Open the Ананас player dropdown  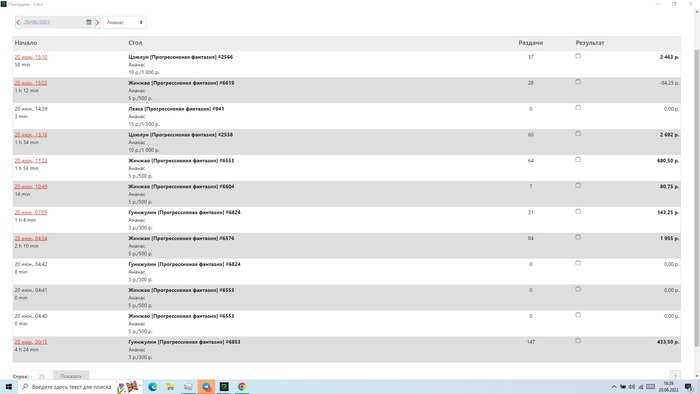[x=125, y=22]
